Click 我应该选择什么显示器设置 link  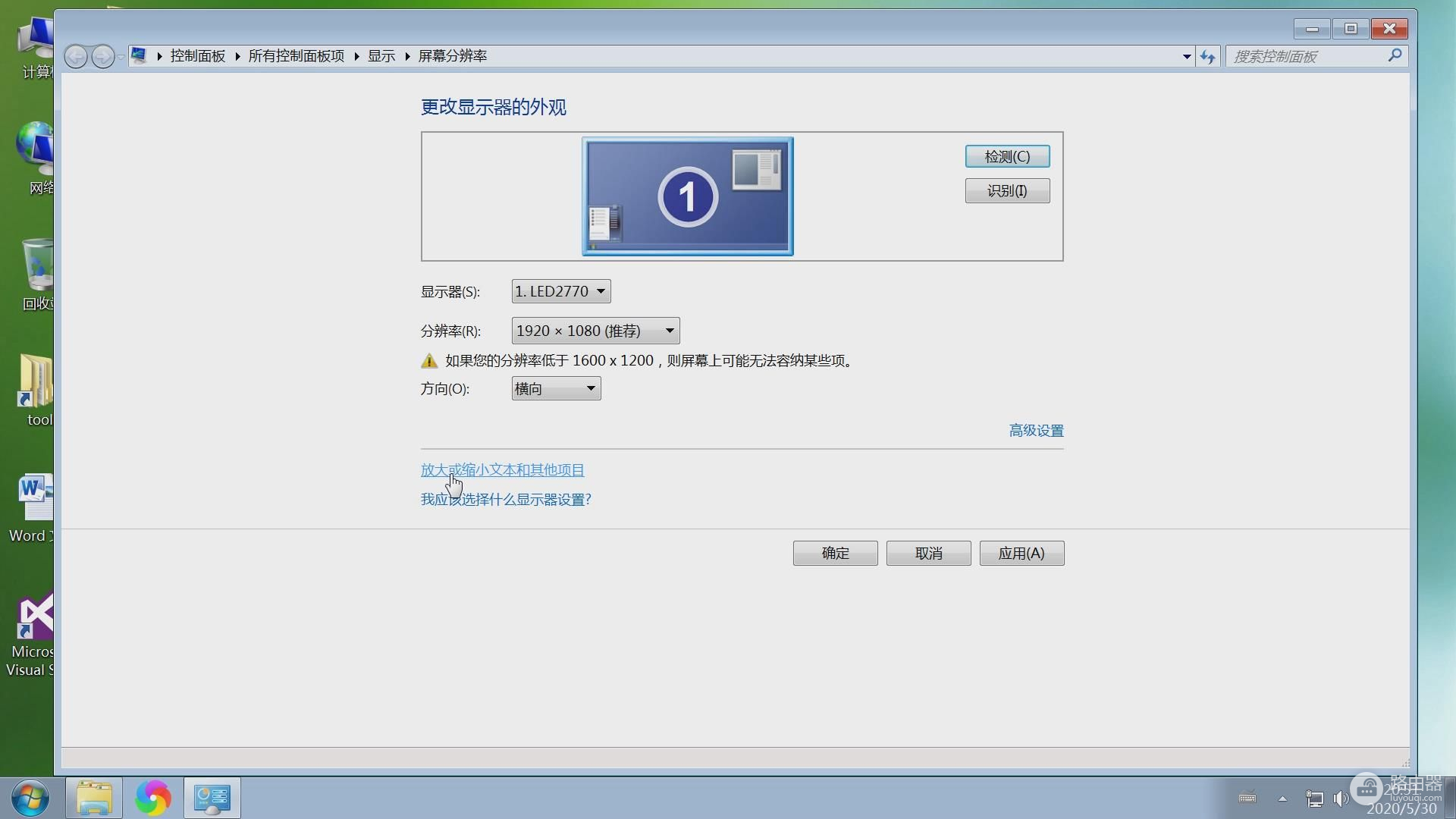506,499
